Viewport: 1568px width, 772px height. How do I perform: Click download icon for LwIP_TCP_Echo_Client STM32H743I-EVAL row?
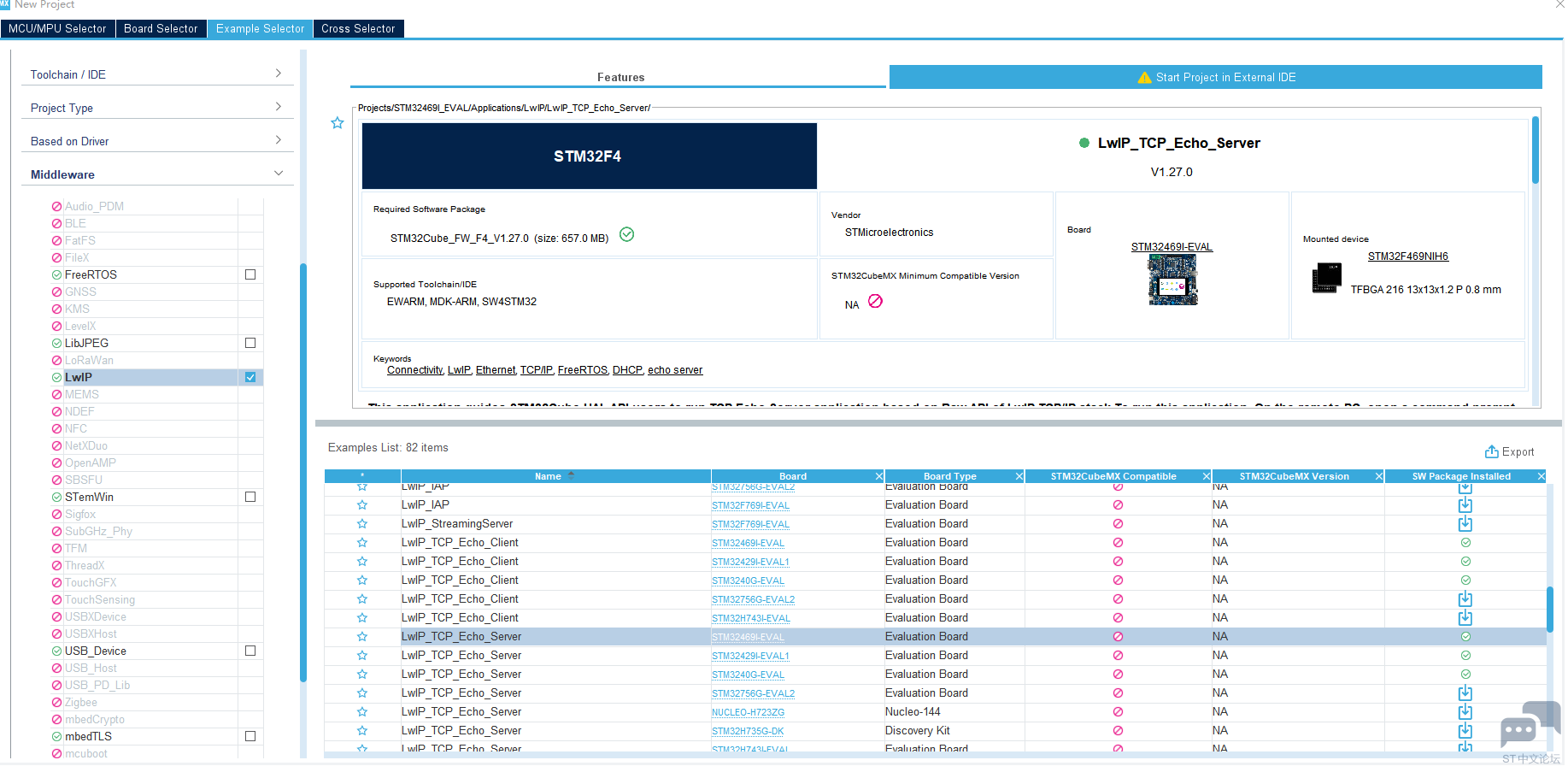pos(1465,617)
